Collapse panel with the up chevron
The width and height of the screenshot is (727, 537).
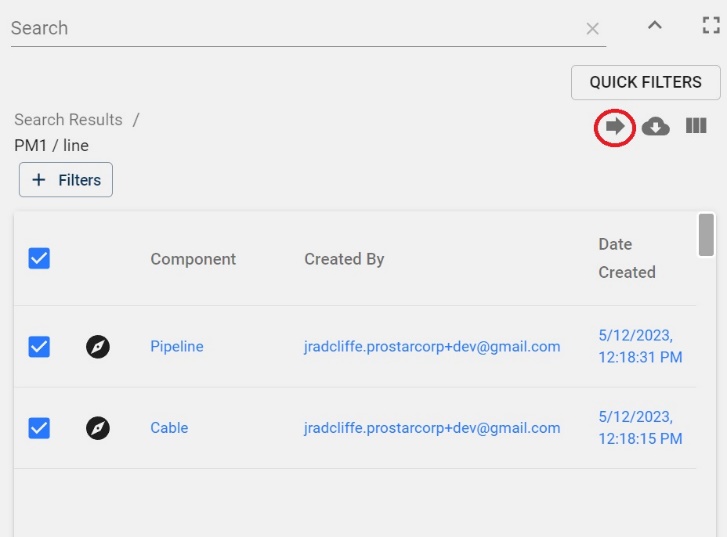click(655, 26)
